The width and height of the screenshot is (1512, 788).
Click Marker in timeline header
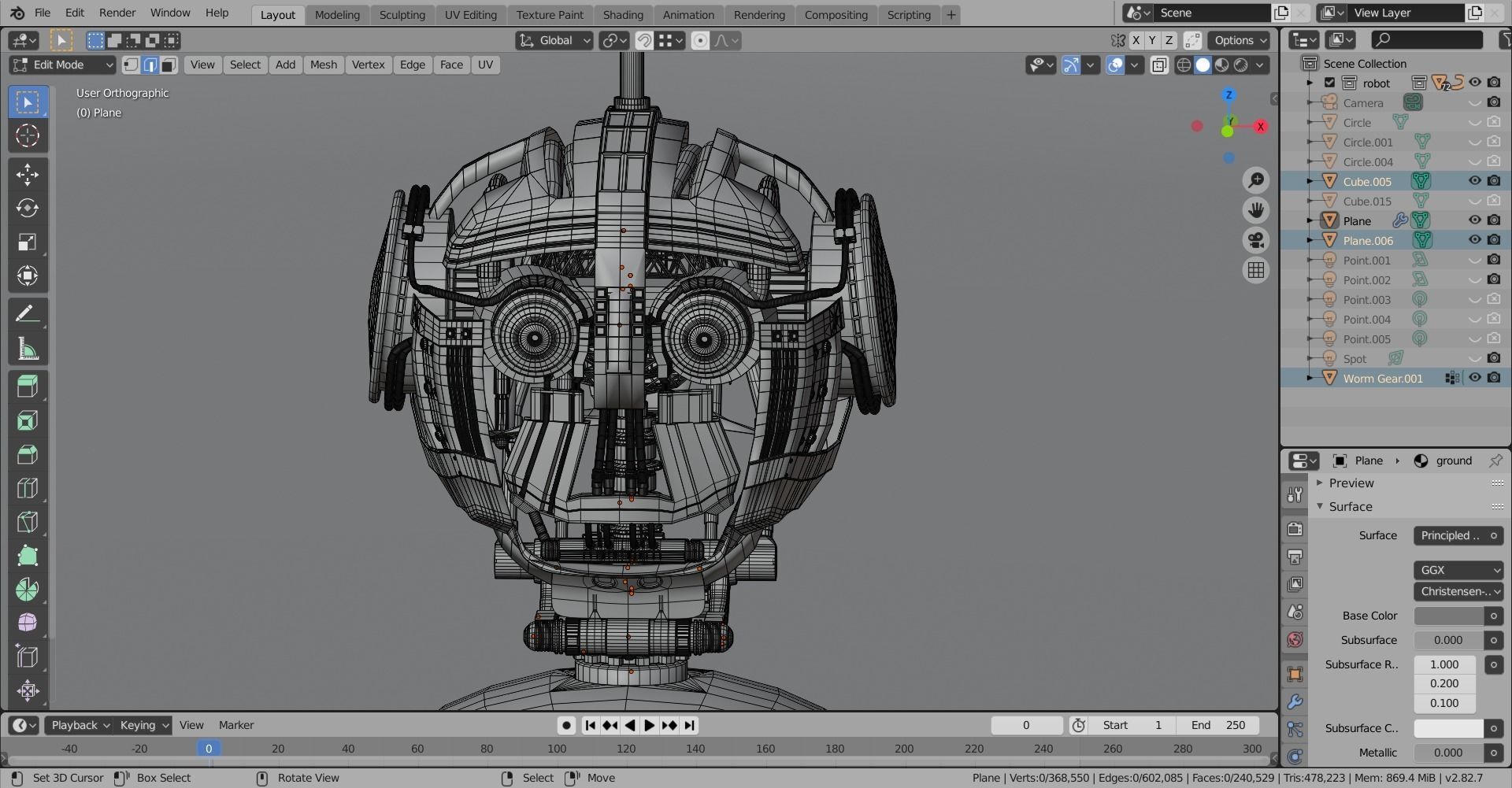[x=236, y=725]
